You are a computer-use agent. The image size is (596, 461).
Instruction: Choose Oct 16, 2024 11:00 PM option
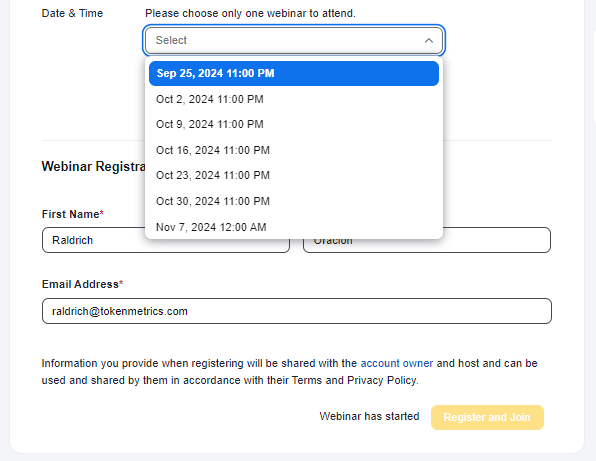(x=293, y=150)
